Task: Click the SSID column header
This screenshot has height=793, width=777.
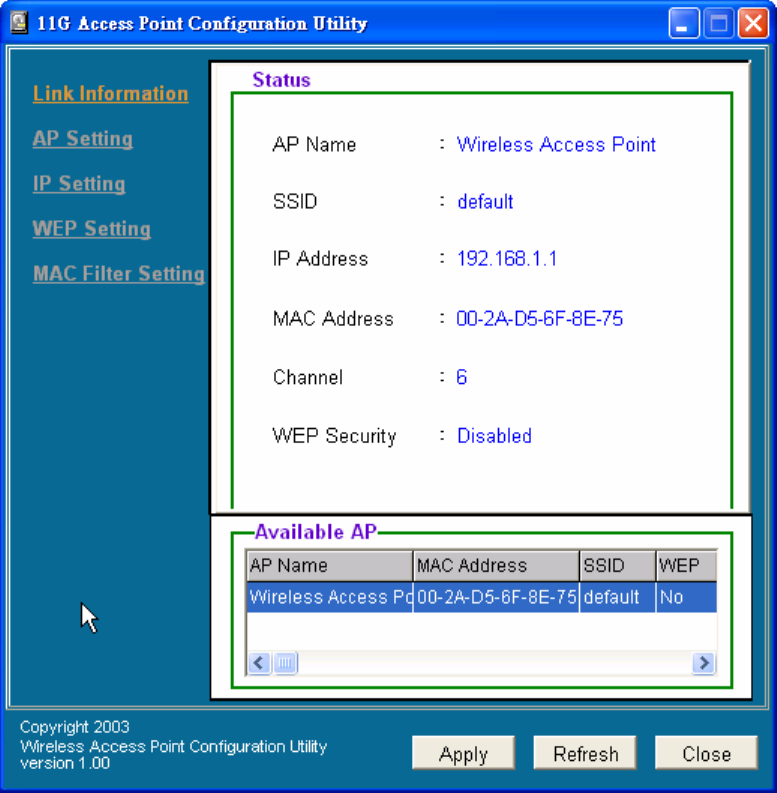Action: [x=618, y=565]
